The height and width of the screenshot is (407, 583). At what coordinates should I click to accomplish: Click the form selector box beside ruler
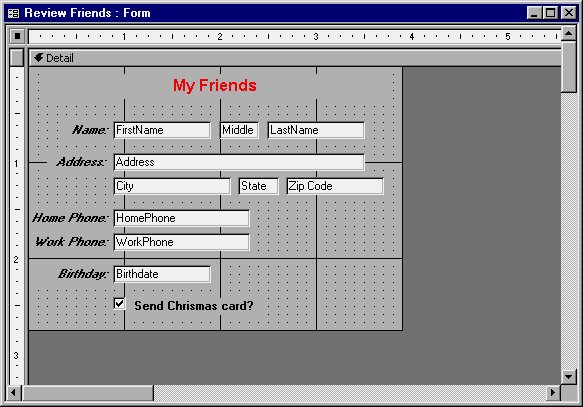pos(17,36)
